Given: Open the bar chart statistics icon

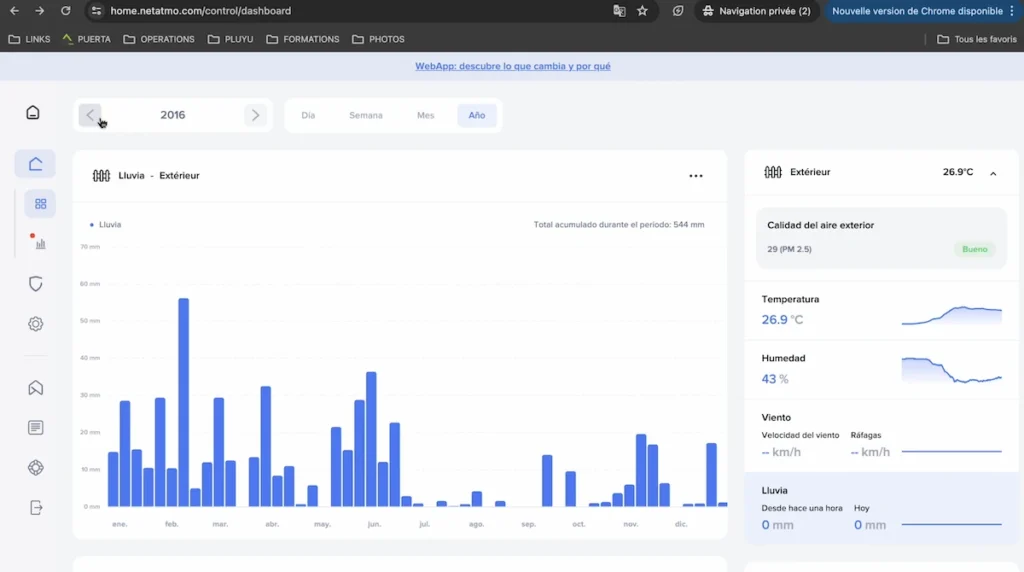Looking at the screenshot, I should tap(40, 244).
